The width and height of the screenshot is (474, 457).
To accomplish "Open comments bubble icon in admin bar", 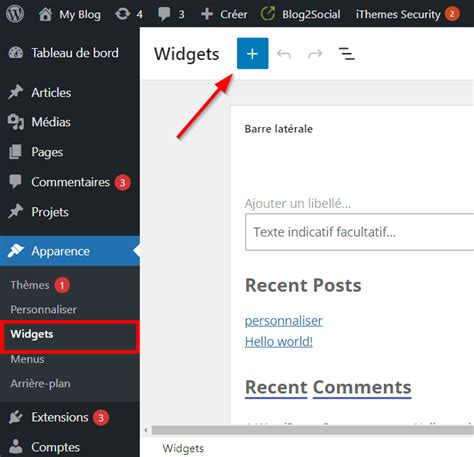I will click(164, 14).
